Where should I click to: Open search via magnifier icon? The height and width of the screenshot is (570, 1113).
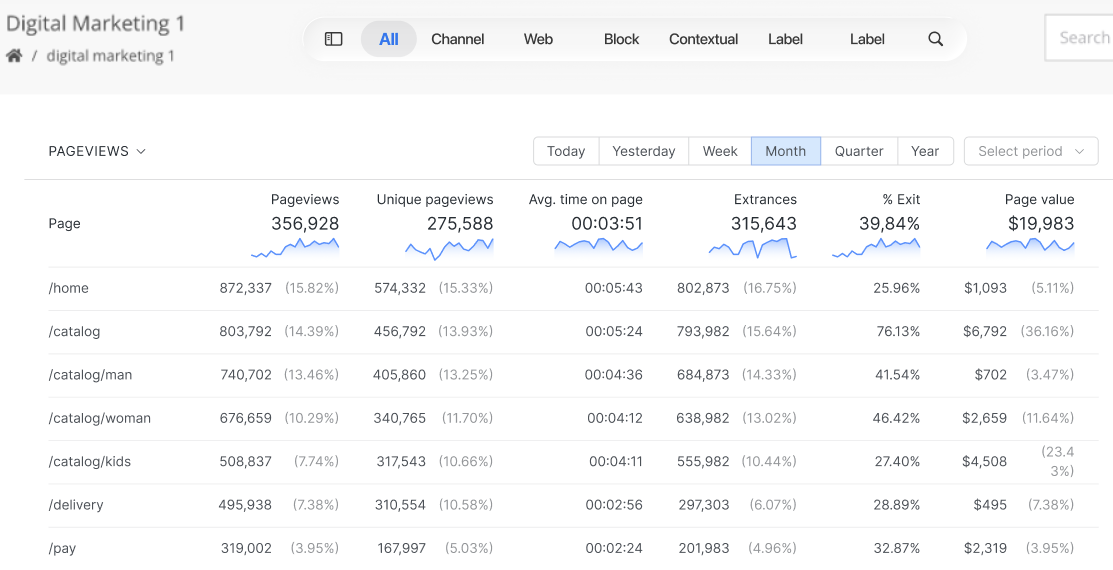pyautogui.click(x=935, y=39)
